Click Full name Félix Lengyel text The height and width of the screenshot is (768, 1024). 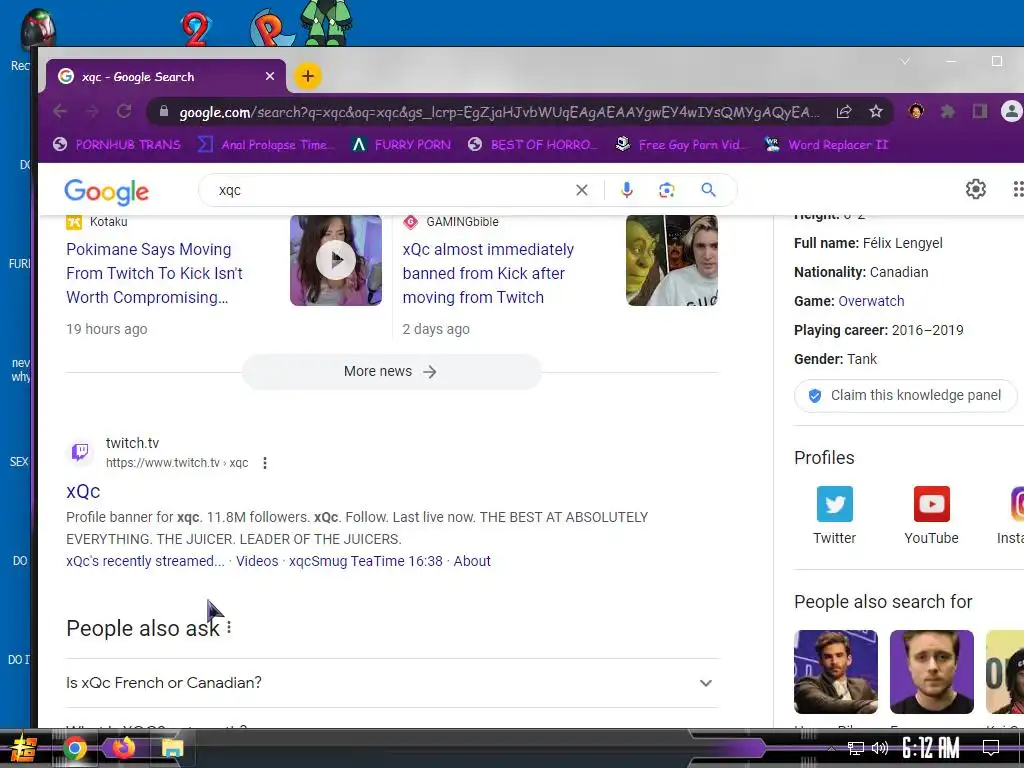(x=868, y=243)
